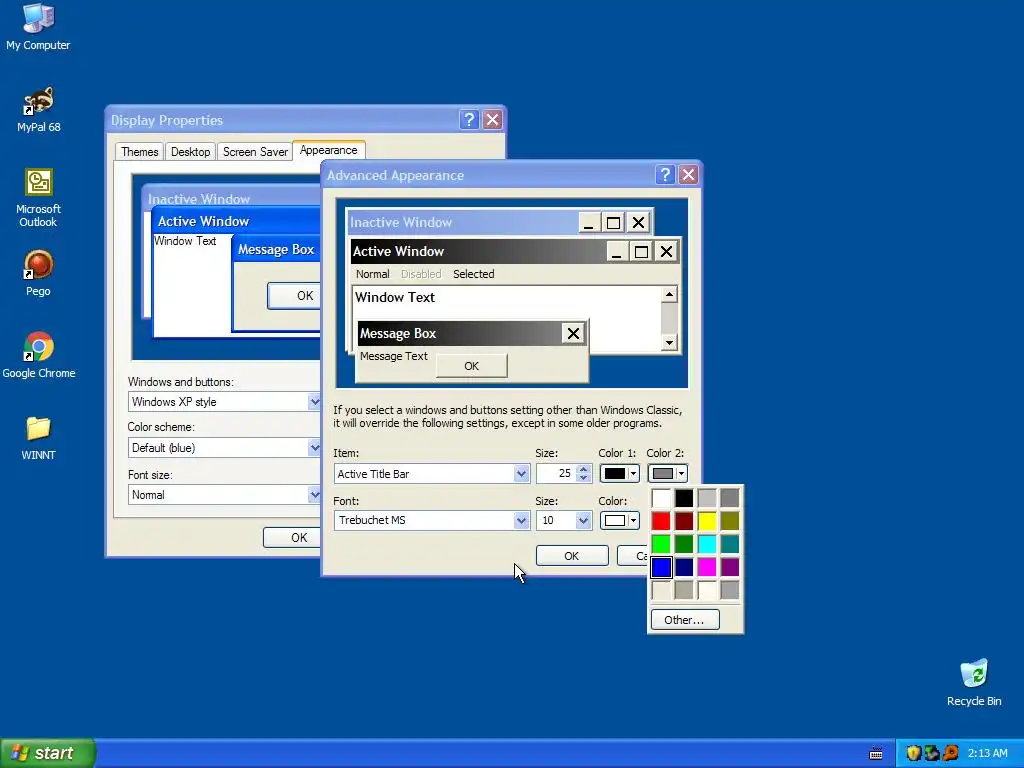This screenshot has width=1024, height=768.
Task: Open the Color scheme dropdown
Action: [x=314, y=447]
